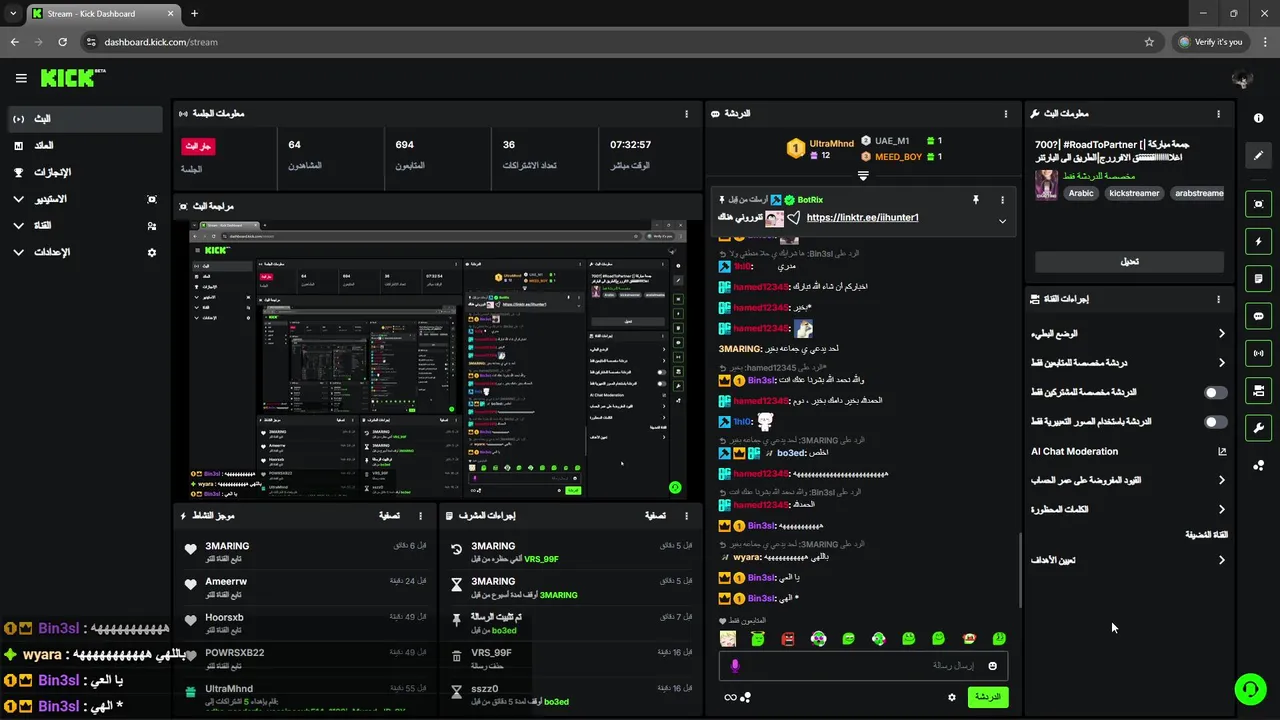Viewport: 1280px width, 720px height.
Task: Click the Arabic stream tag
Action: [1080, 193]
